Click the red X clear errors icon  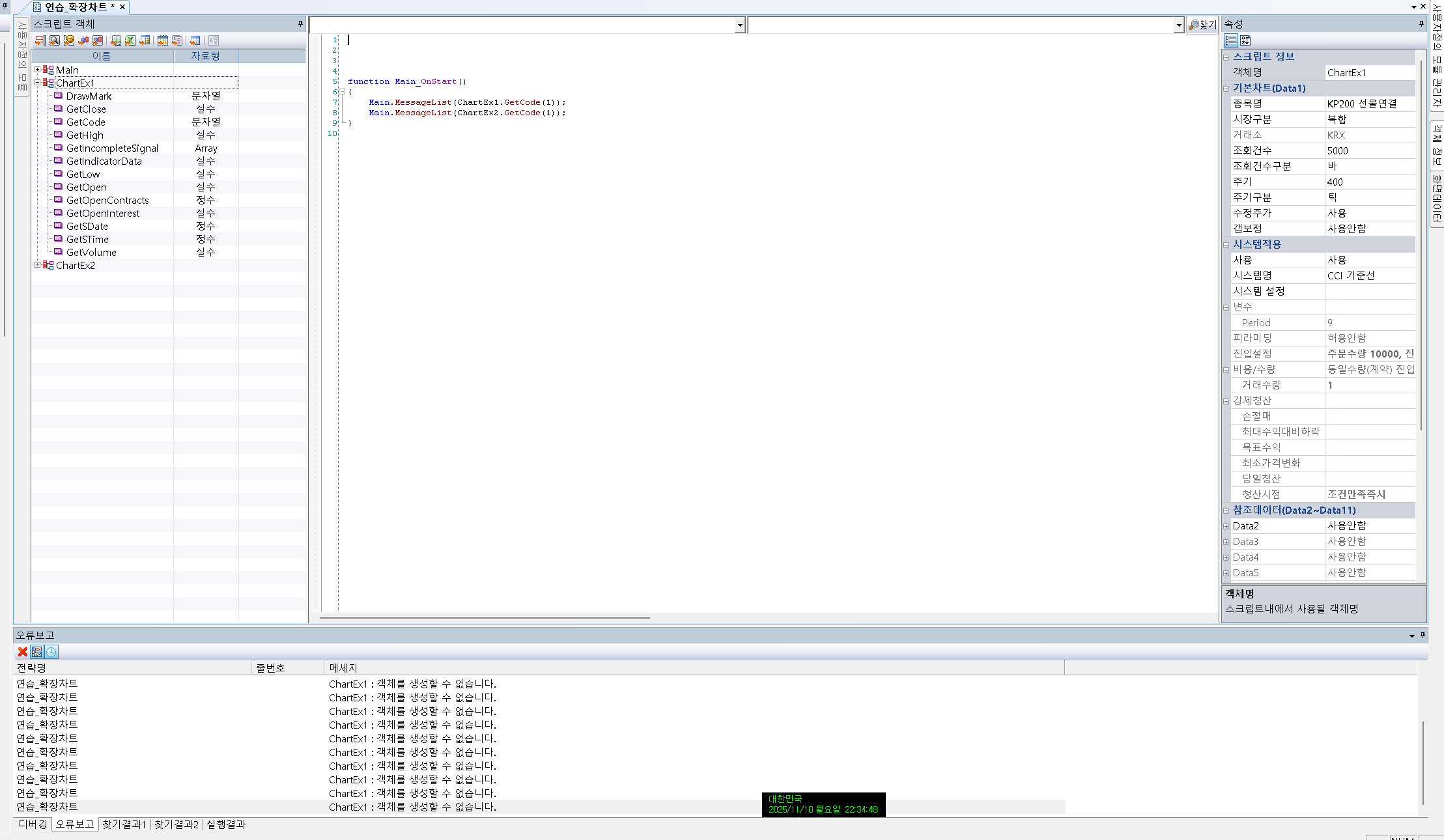(23, 652)
